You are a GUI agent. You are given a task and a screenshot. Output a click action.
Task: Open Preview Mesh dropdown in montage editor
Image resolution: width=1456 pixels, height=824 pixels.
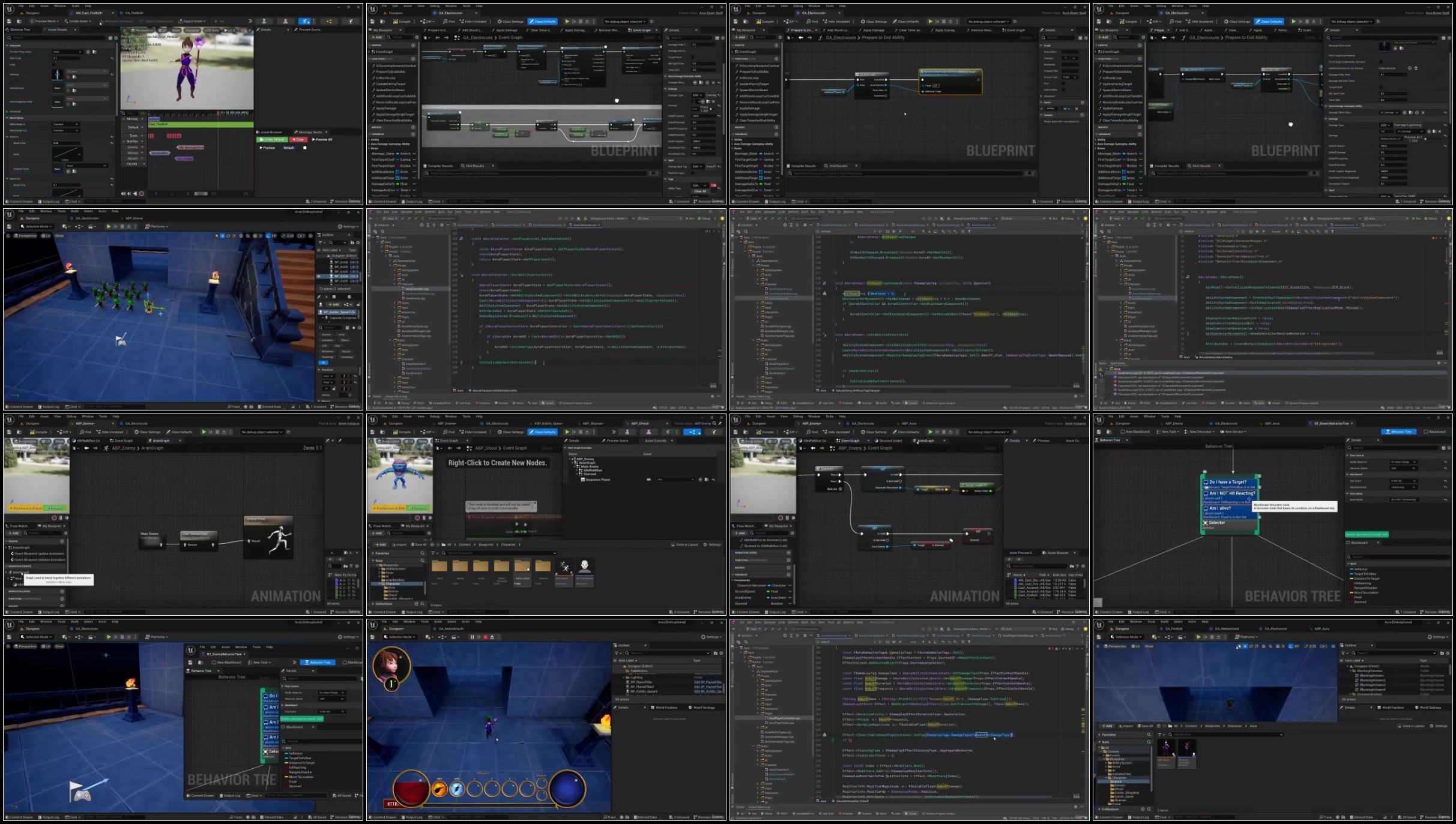tap(44, 21)
